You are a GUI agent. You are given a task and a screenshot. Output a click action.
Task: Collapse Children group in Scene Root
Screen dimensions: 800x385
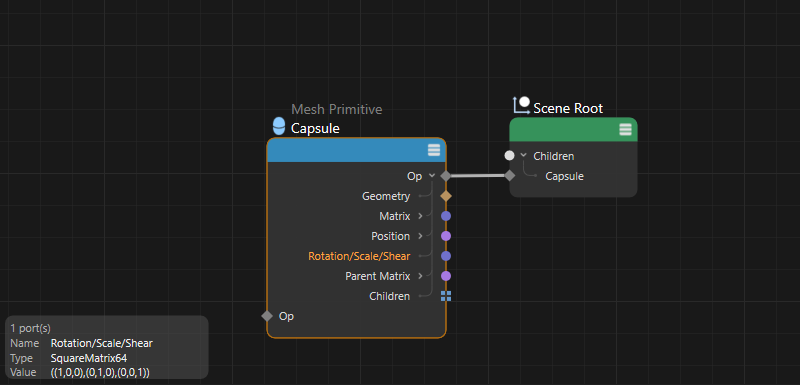click(x=523, y=156)
